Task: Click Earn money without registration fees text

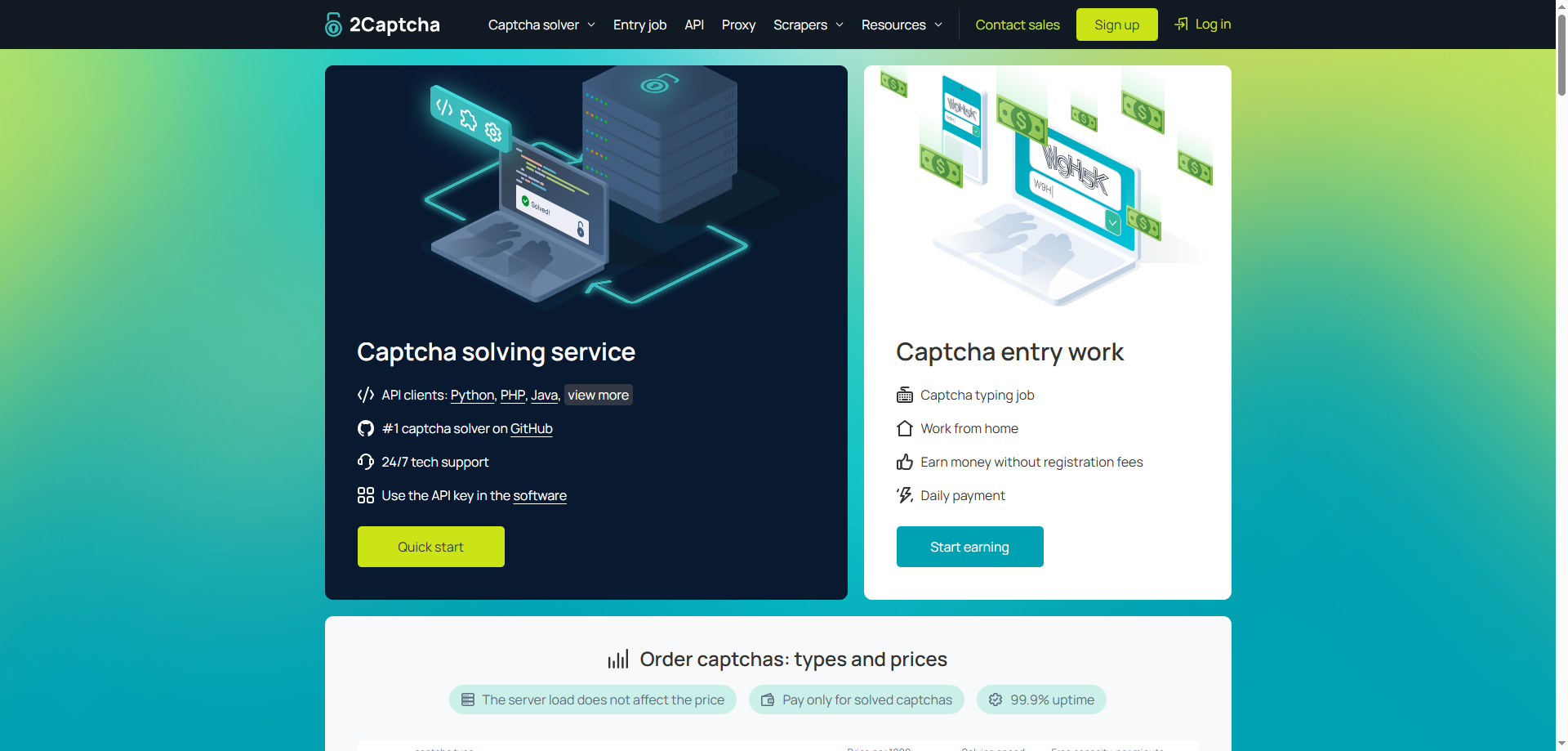Action: point(1031,463)
